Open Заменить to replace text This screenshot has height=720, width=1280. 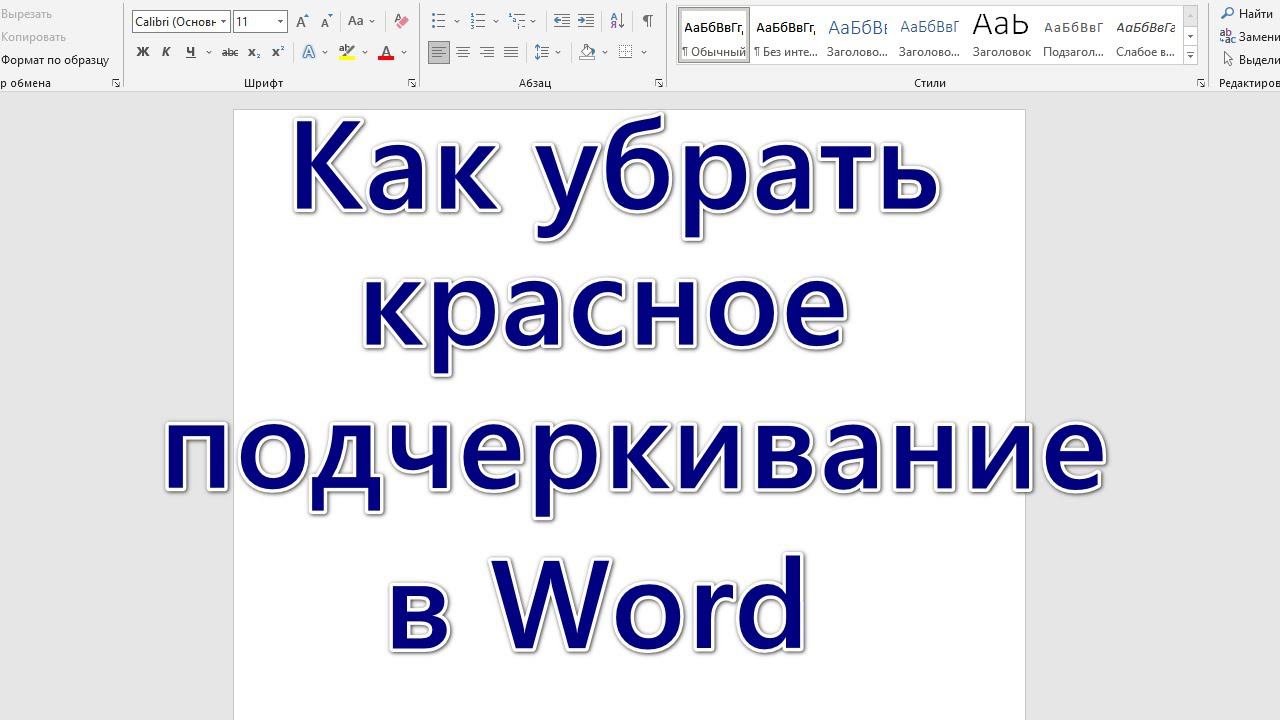click(x=1250, y=37)
